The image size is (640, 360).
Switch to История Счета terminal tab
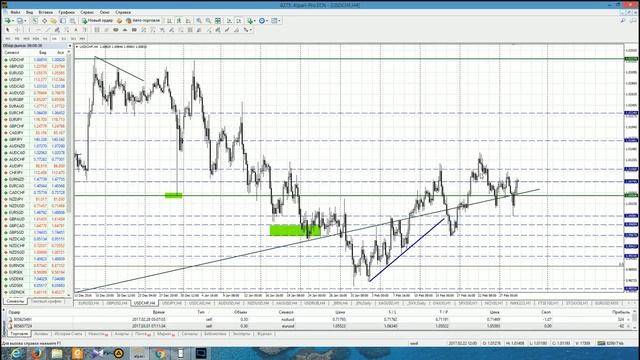coord(69,334)
